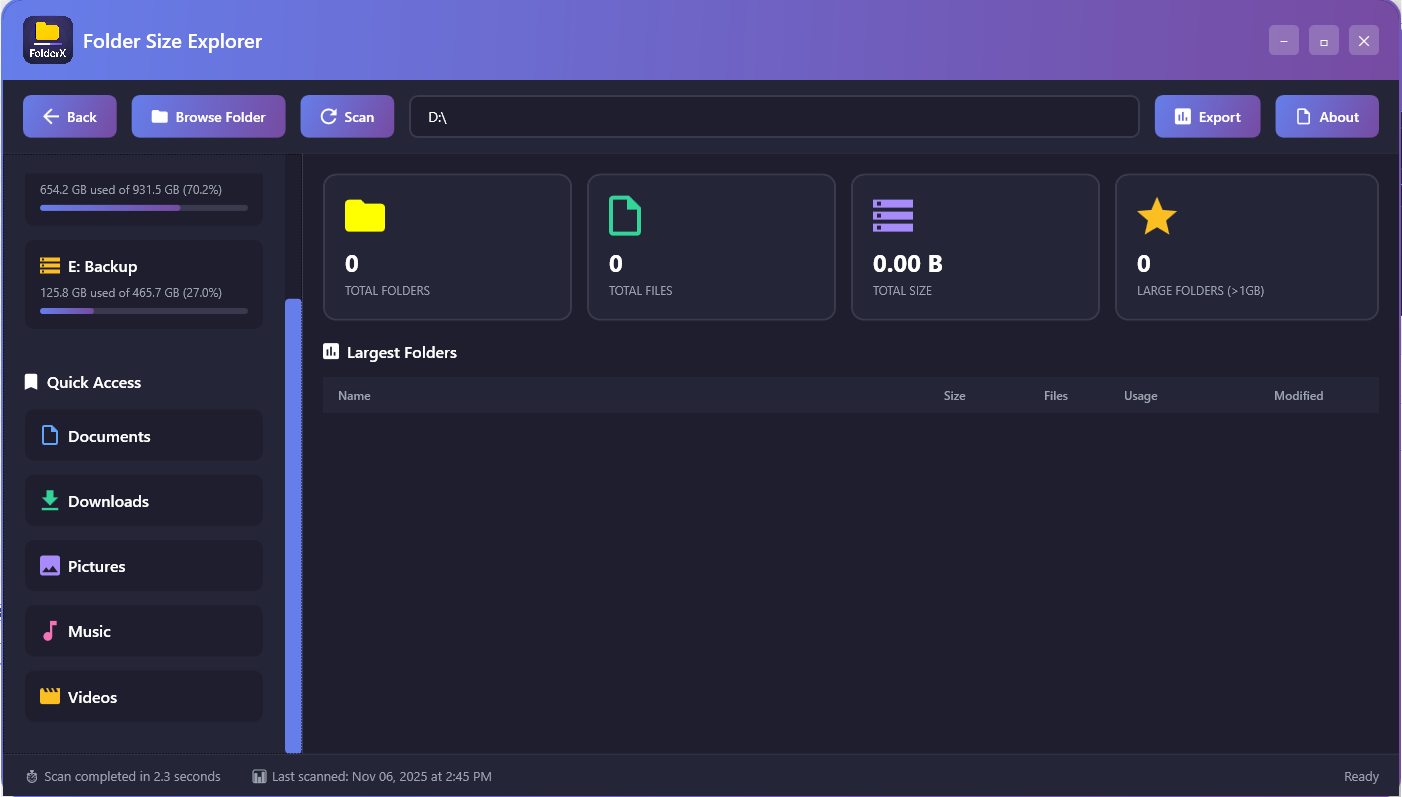Export the scan results
The height and width of the screenshot is (797, 1402).
[x=1207, y=116]
